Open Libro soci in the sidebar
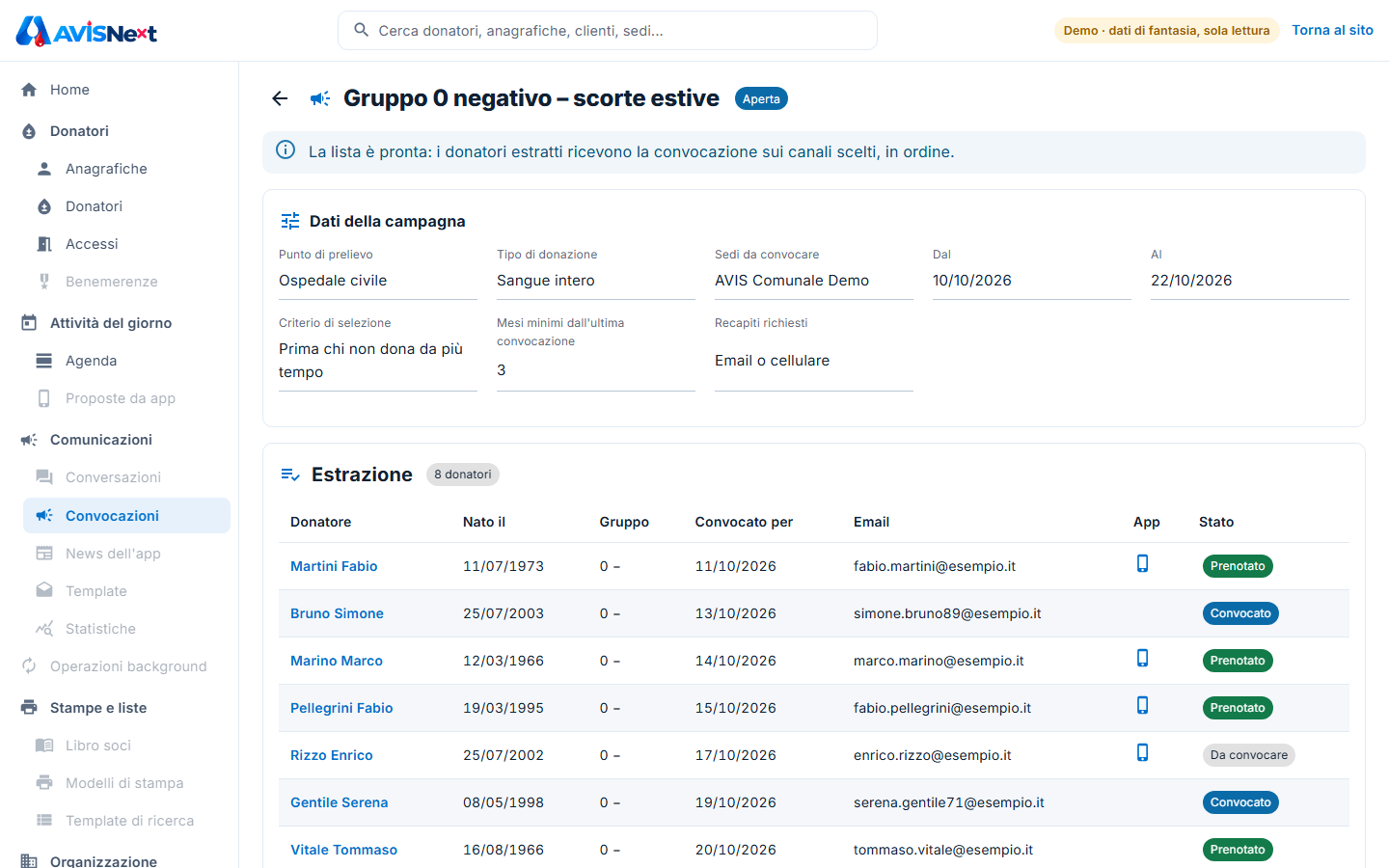1389x868 pixels. (126, 746)
